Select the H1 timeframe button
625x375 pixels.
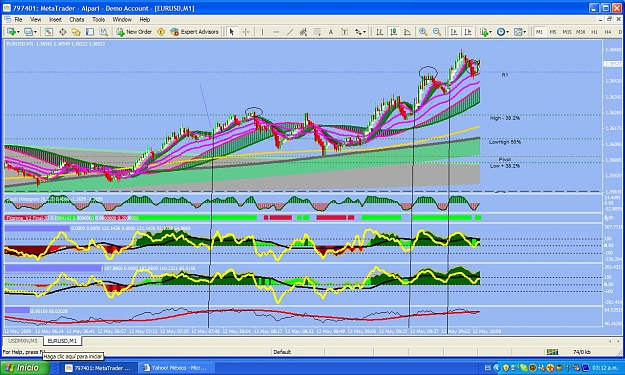(594, 32)
